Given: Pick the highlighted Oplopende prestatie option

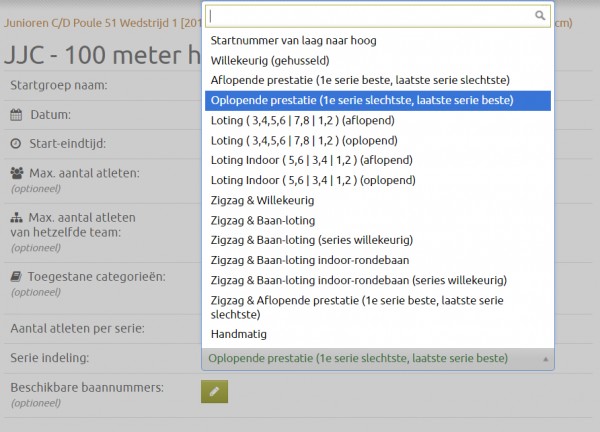Looking at the screenshot, I should (362, 100).
